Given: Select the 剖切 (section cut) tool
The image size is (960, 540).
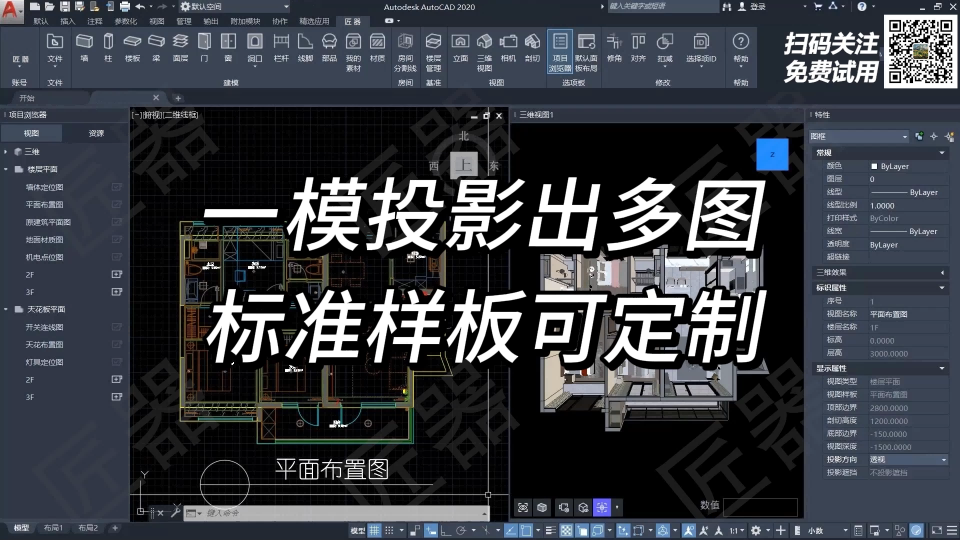Looking at the screenshot, I should tap(532, 48).
